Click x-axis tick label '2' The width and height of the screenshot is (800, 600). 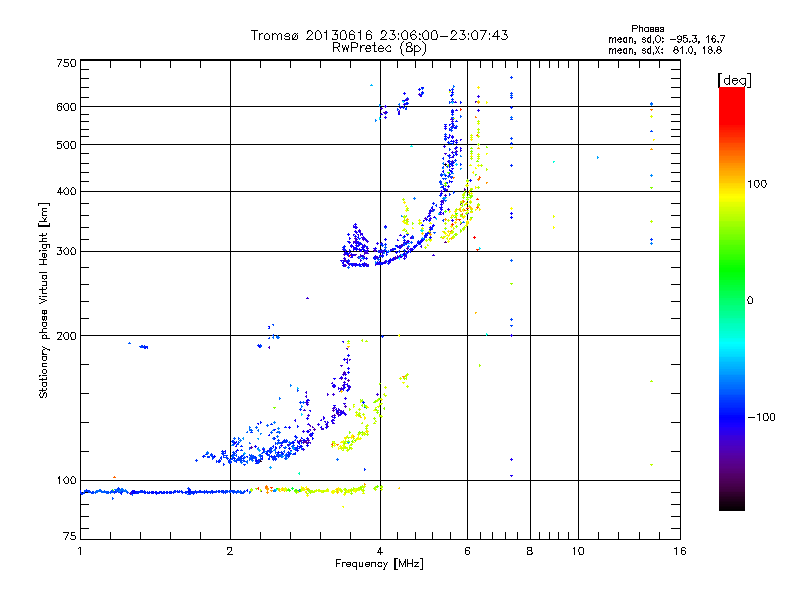(x=230, y=551)
